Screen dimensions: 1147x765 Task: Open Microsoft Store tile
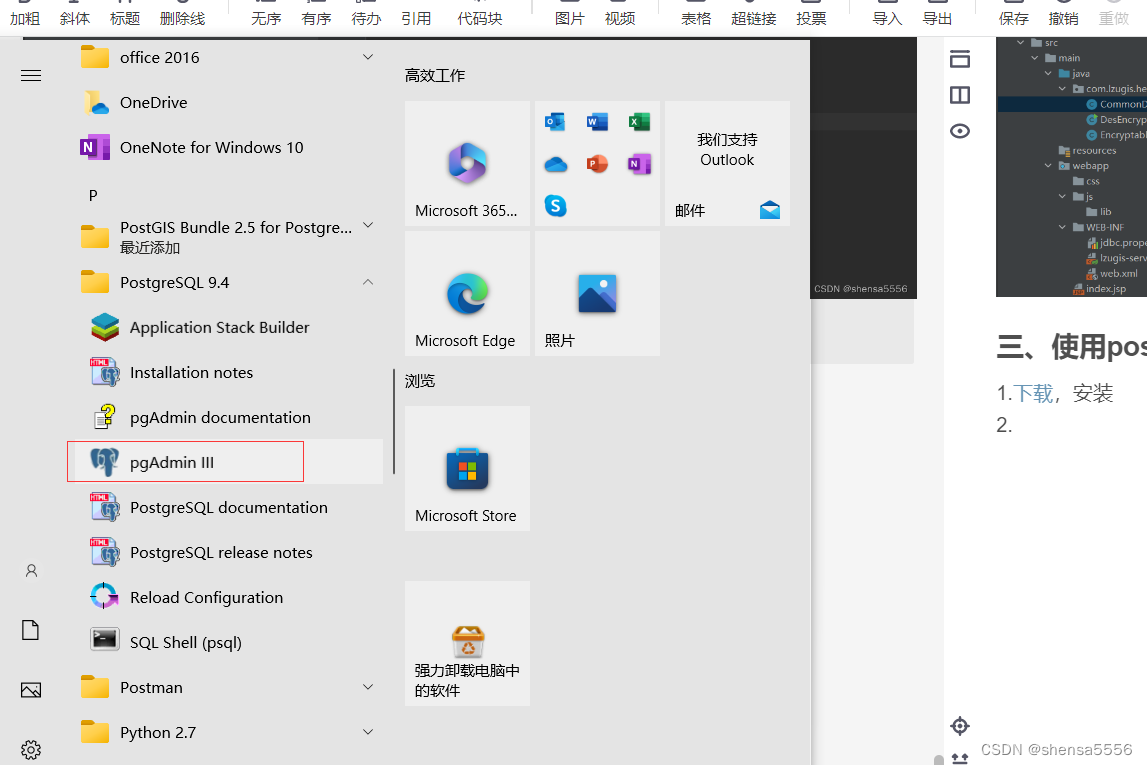coord(467,468)
